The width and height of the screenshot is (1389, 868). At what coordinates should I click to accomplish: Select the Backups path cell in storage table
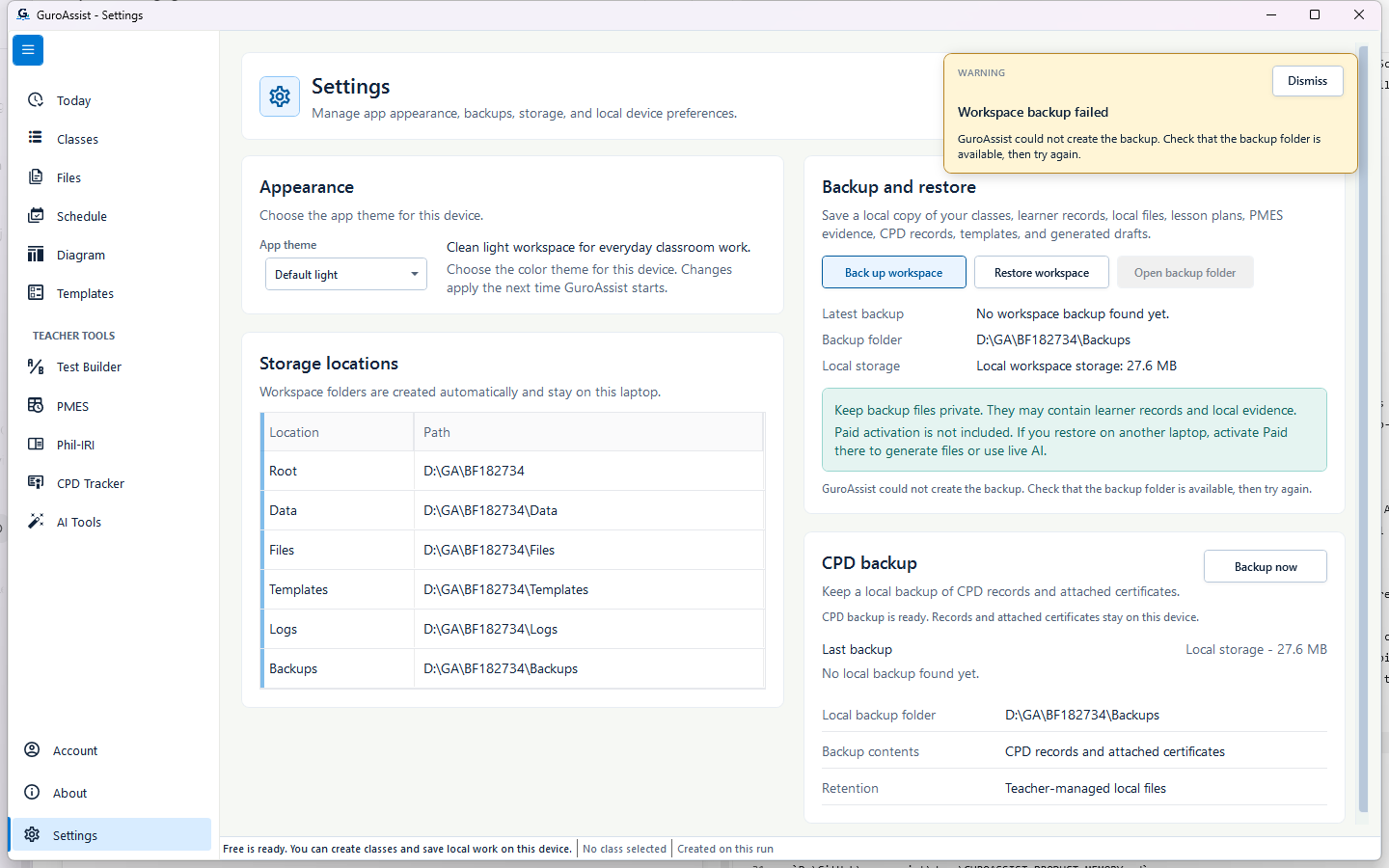[x=588, y=668]
